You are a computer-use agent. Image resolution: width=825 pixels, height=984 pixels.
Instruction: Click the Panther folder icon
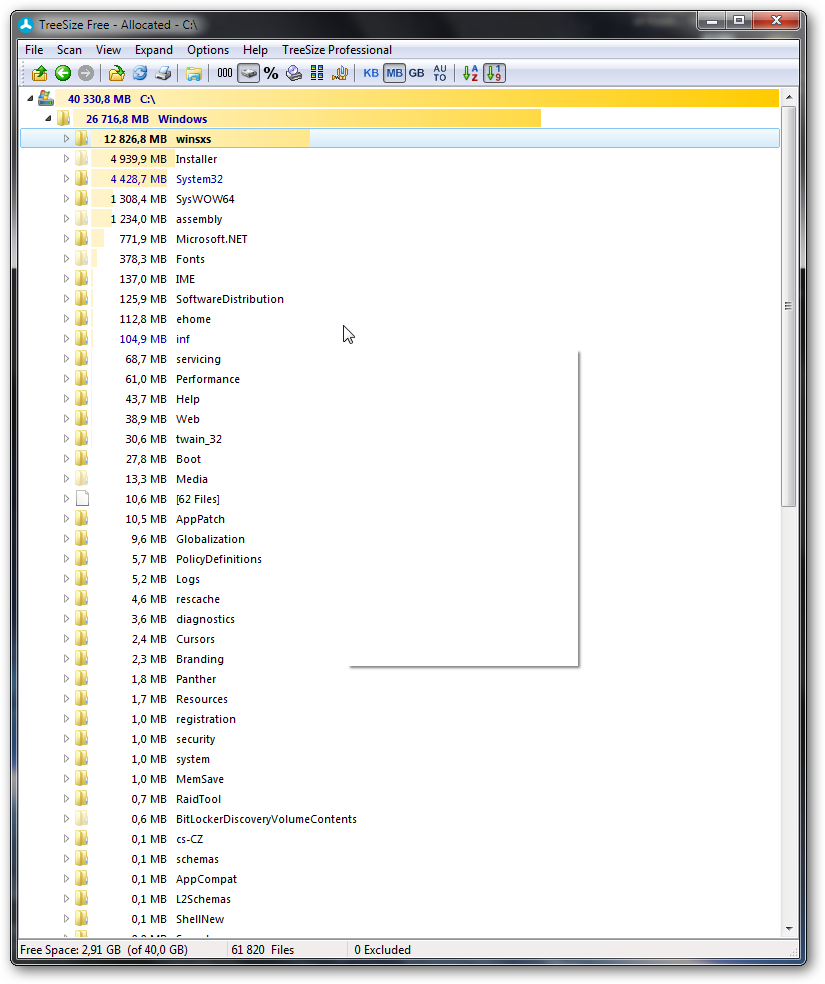point(82,679)
